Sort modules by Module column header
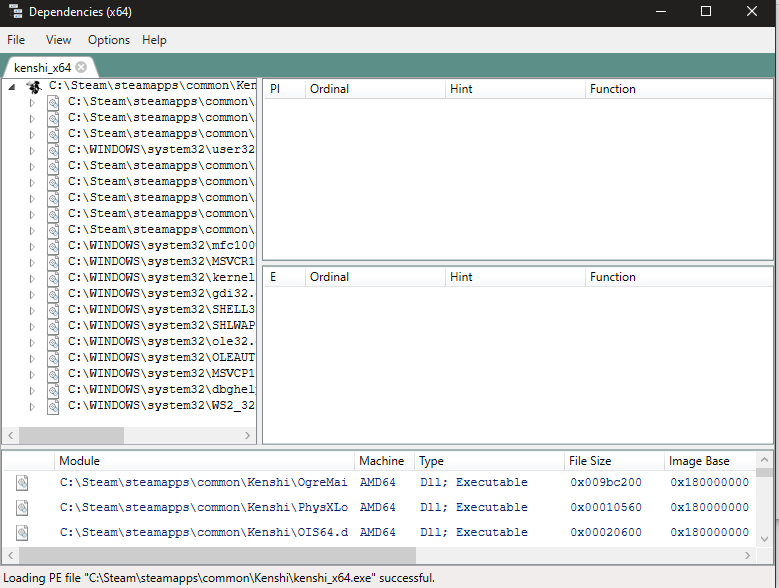Viewport: 779px width, 588px height. (204, 461)
